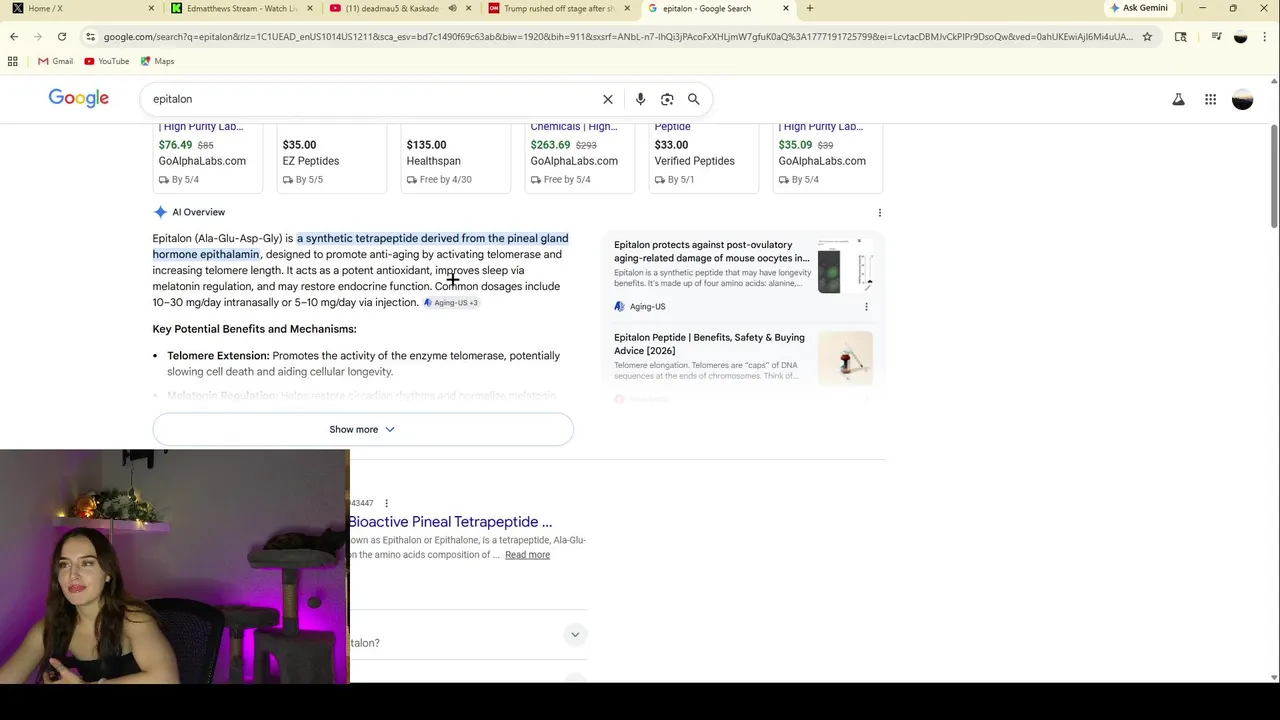Open the $76.49 GoAlphaLabs.com product
The image size is (1280, 720).
coord(207,157)
